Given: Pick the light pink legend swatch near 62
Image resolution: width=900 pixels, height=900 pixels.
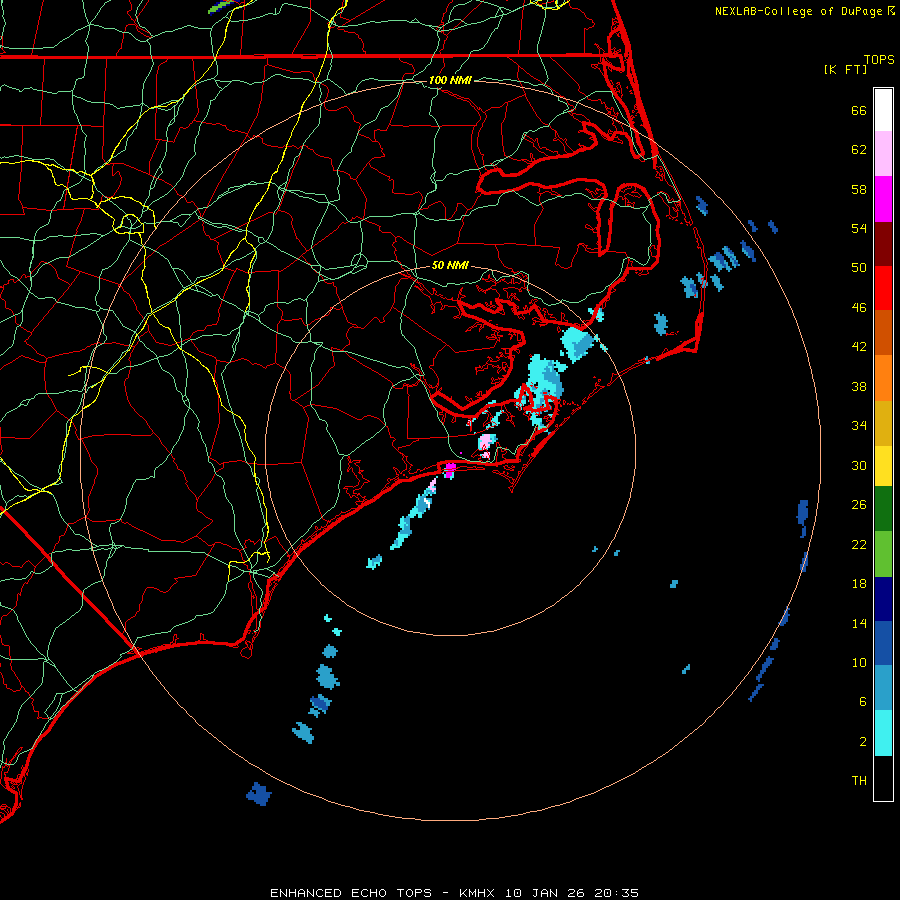Looking at the screenshot, I should pyautogui.click(x=883, y=153).
